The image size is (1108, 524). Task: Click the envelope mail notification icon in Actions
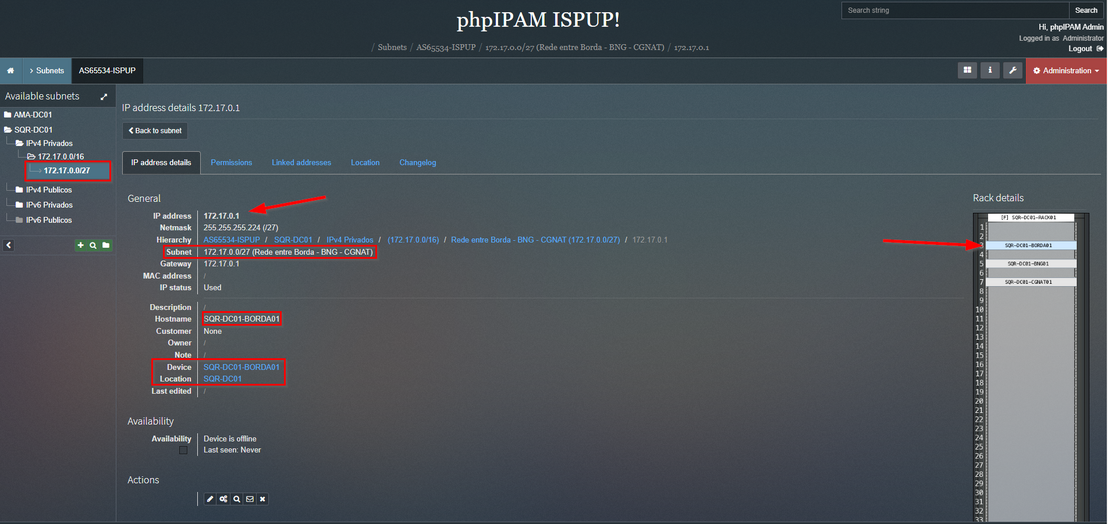coord(249,499)
